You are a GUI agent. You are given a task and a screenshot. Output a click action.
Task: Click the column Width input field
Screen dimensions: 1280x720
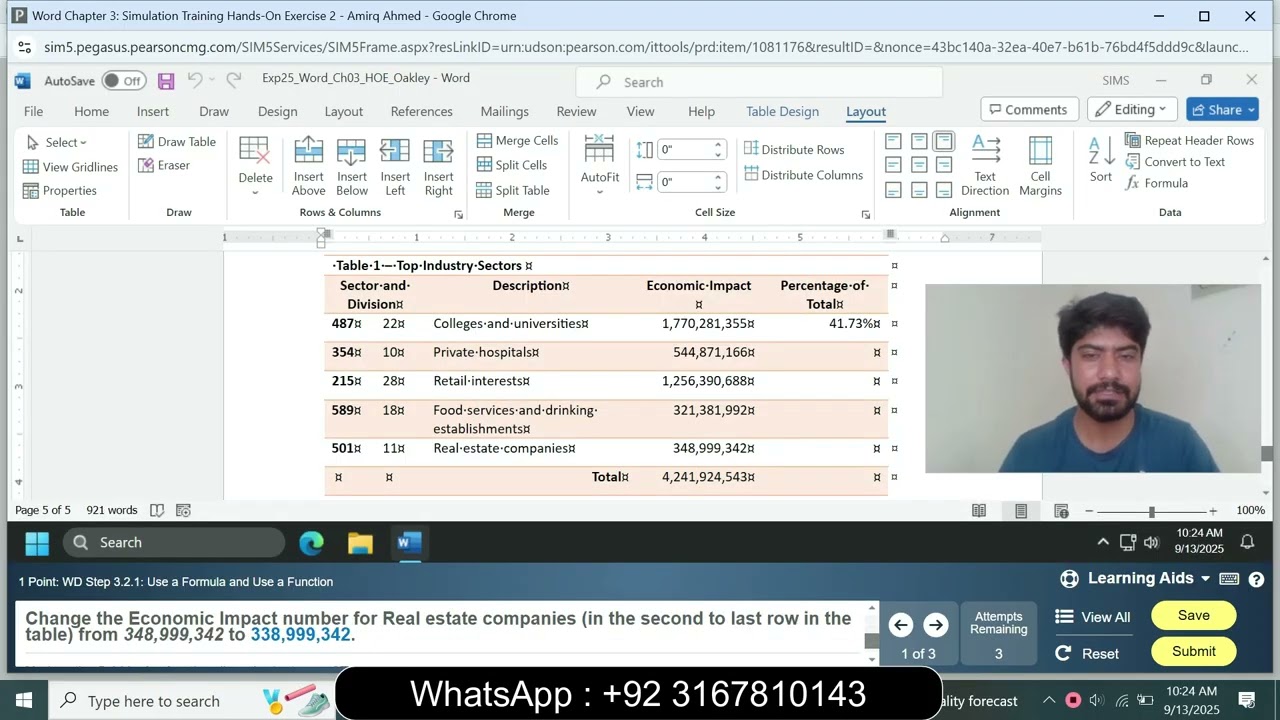click(x=684, y=182)
